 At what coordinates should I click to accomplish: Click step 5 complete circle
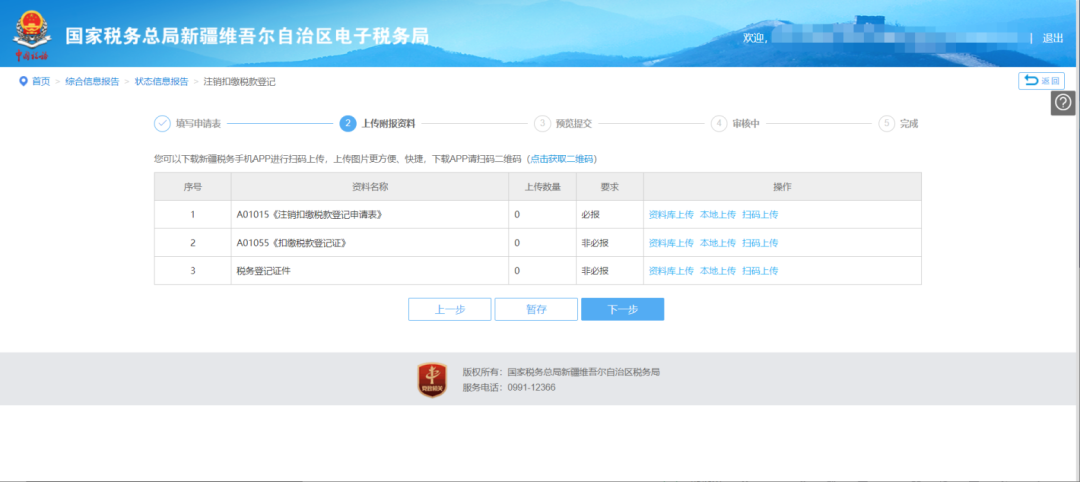886,123
